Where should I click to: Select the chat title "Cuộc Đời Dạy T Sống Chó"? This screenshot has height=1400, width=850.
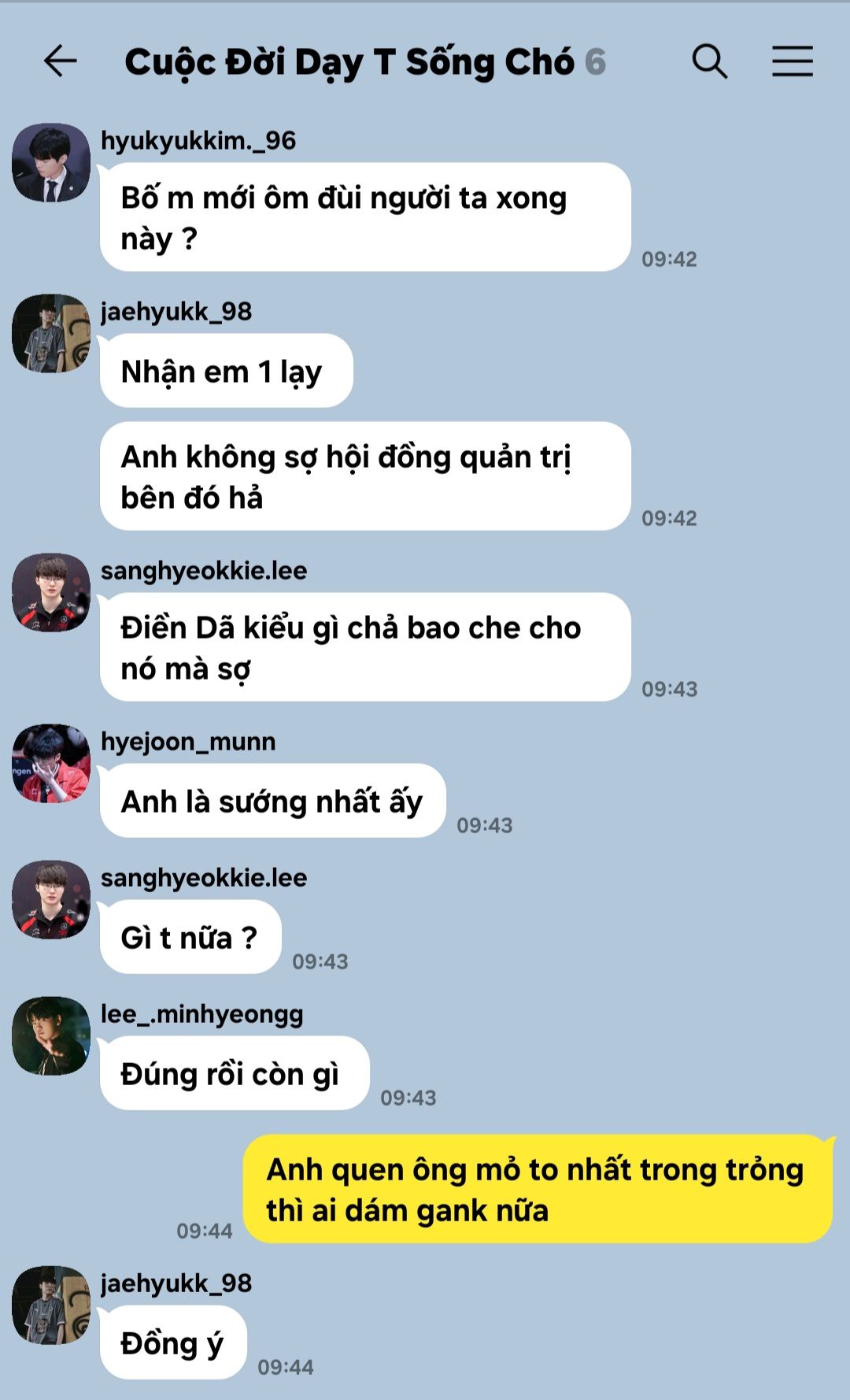[x=350, y=63]
